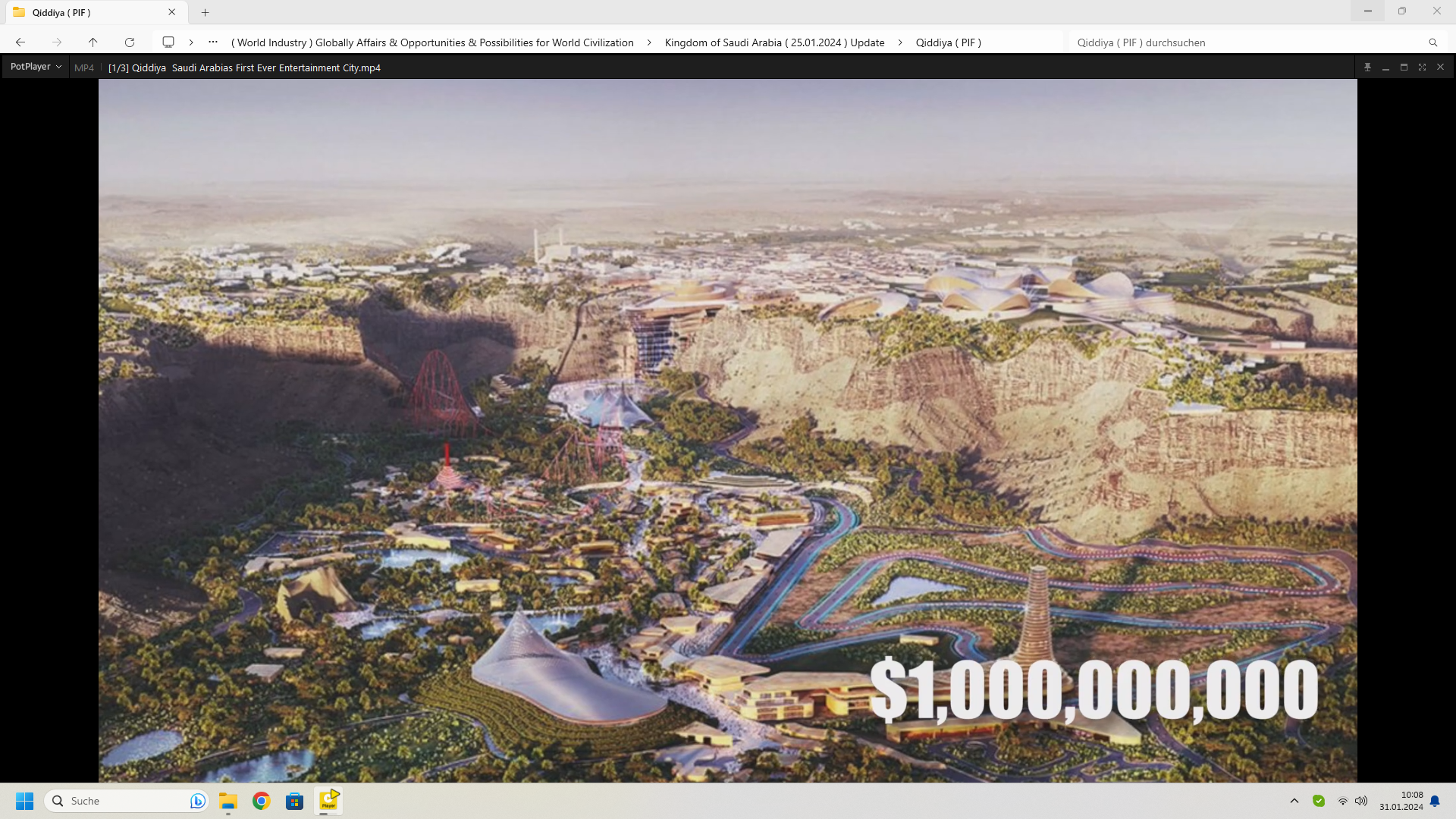Open the notifications bell icon
The width and height of the screenshot is (1456, 819).
pyautogui.click(x=1435, y=801)
